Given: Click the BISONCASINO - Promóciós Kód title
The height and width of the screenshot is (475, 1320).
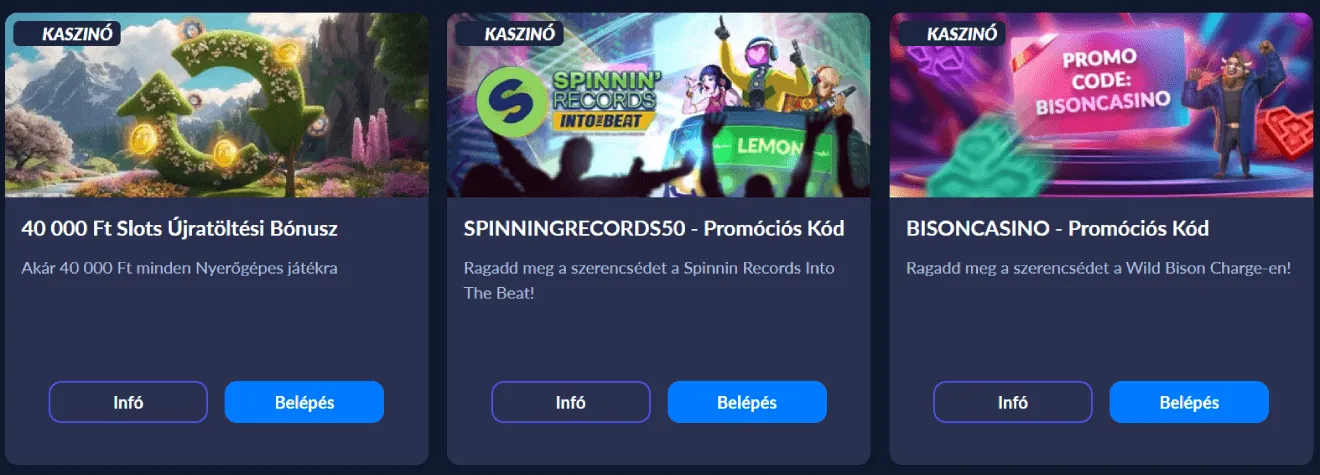Looking at the screenshot, I should click(x=1057, y=229).
